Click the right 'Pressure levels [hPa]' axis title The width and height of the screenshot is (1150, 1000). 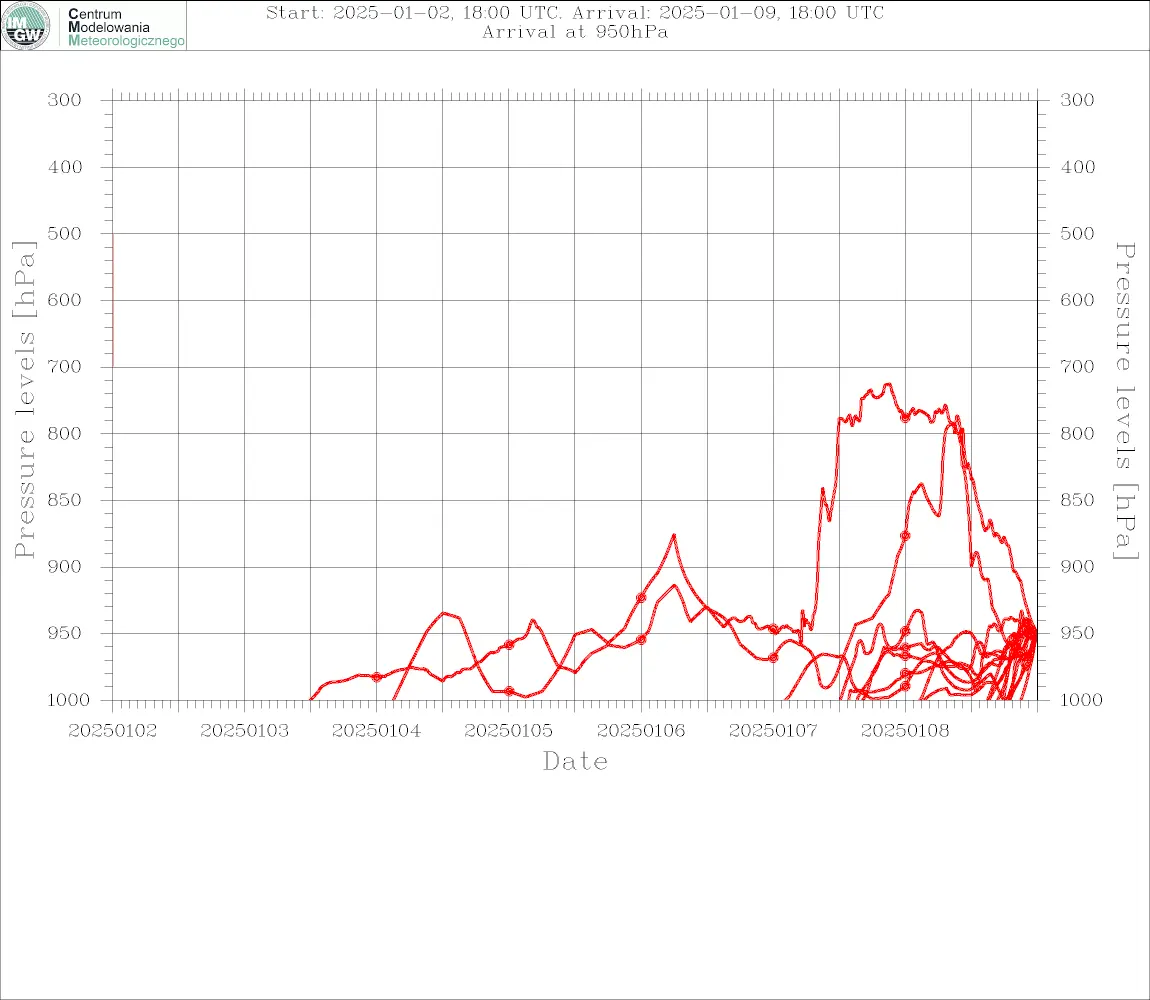(1125, 401)
